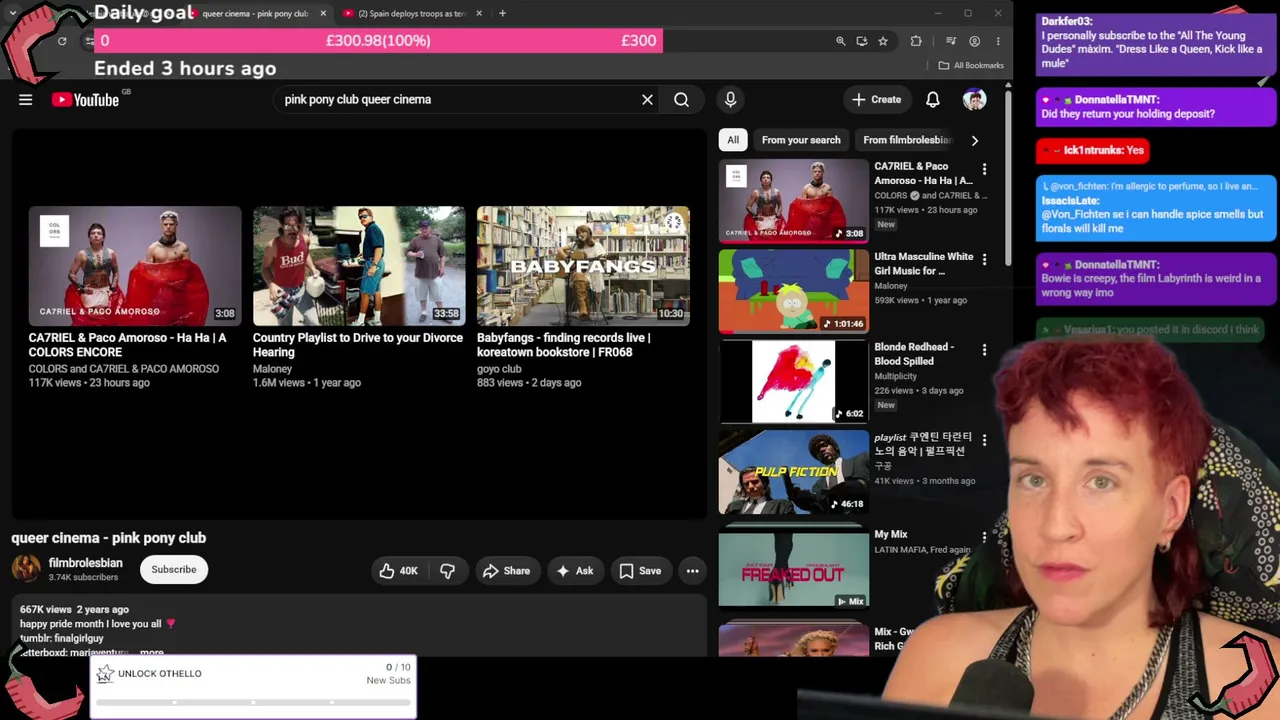The image size is (1280, 720).
Task: Save the video to a playlist
Action: [x=640, y=571]
